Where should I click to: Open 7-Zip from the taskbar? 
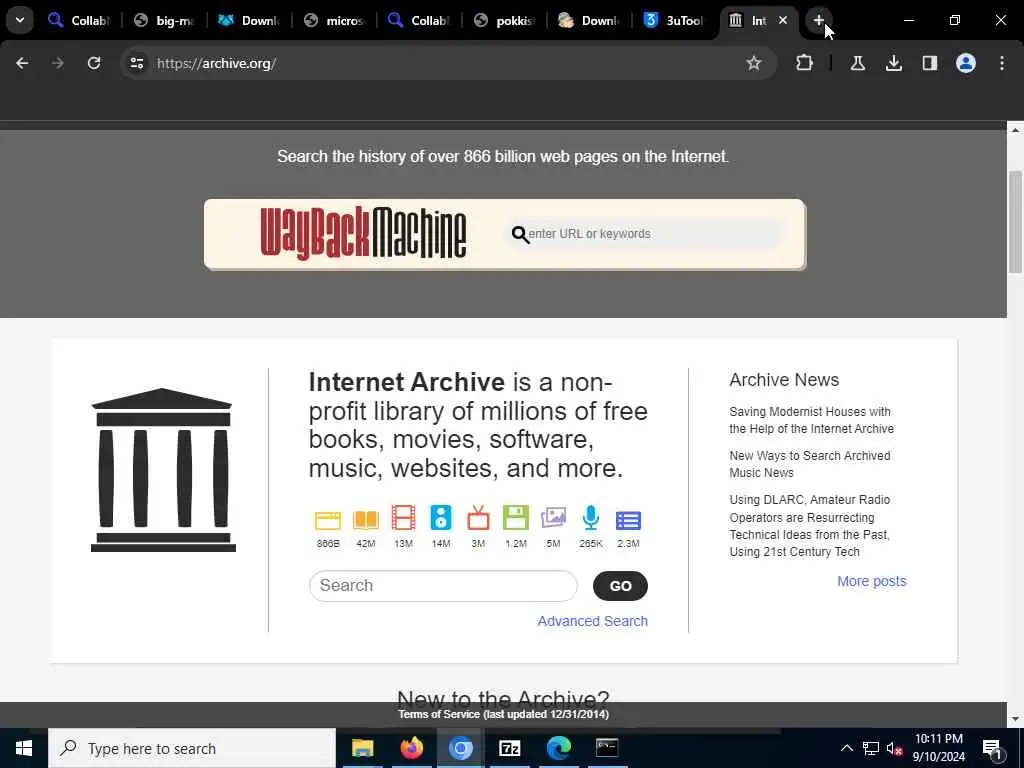click(x=509, y=748)
